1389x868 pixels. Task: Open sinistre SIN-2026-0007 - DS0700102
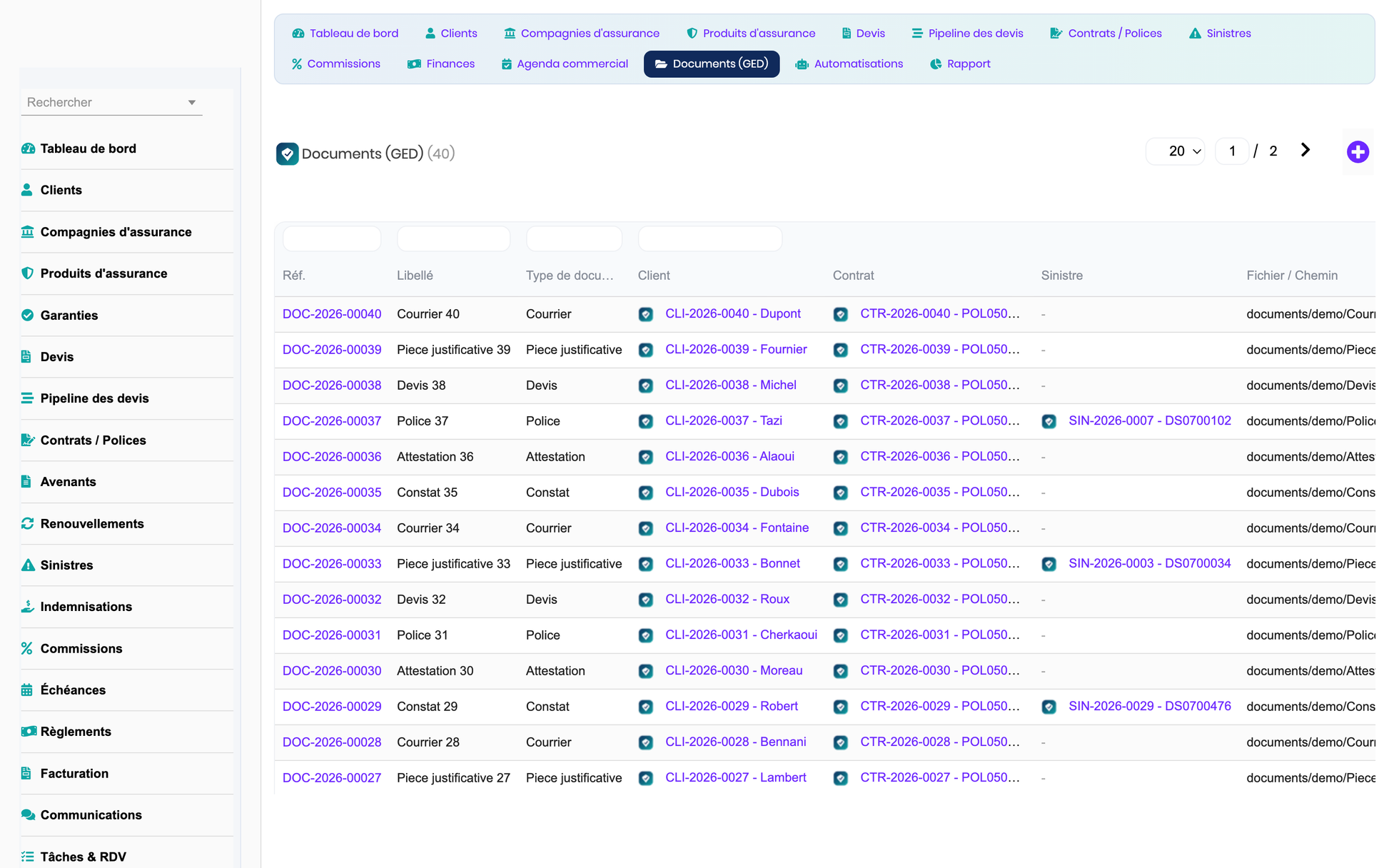pyautogui.click(x=1149, y=421)
